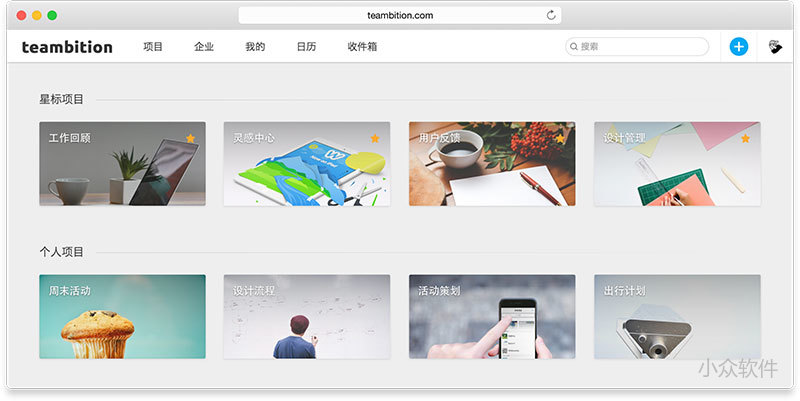Image resolution: width=800 pixels, height=401 pixels.
Task: Open the 工作回顾 project card
Action: click(x=122, y=164)
